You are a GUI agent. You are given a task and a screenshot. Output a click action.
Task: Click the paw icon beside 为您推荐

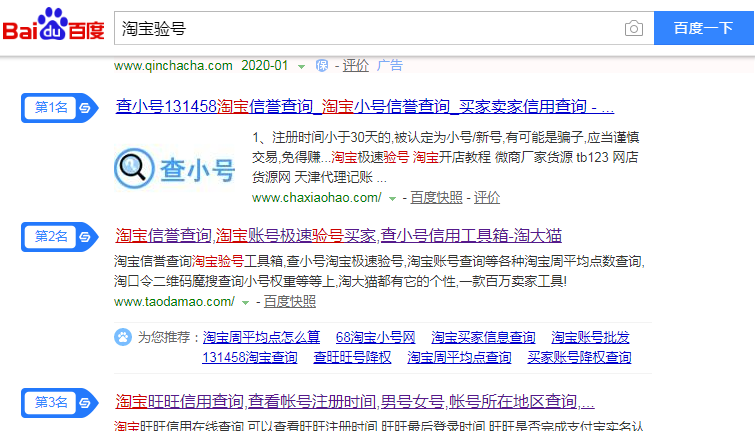[x=123, y=337]
